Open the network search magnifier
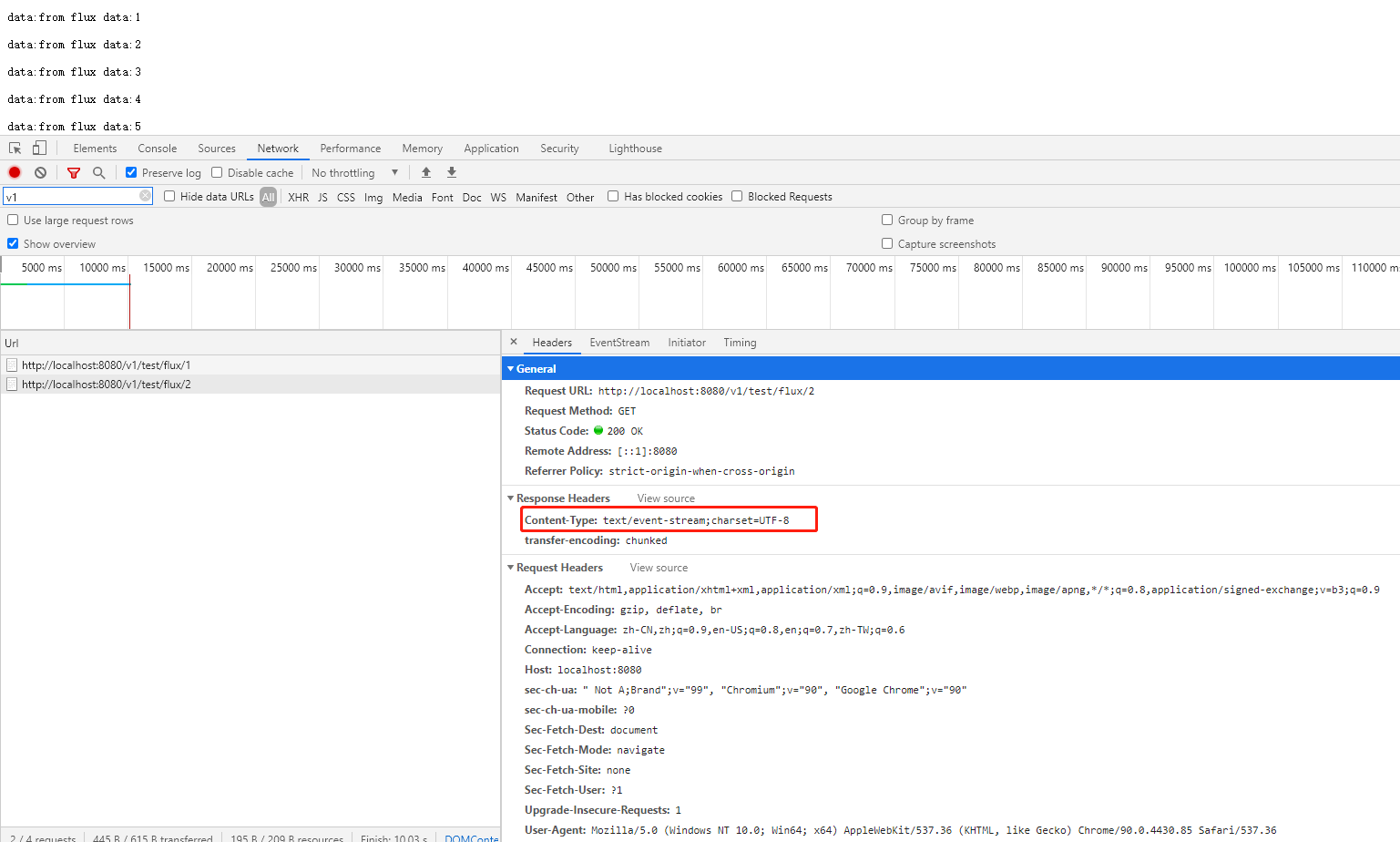This screenshot has width=1400, height=842. 98,172
